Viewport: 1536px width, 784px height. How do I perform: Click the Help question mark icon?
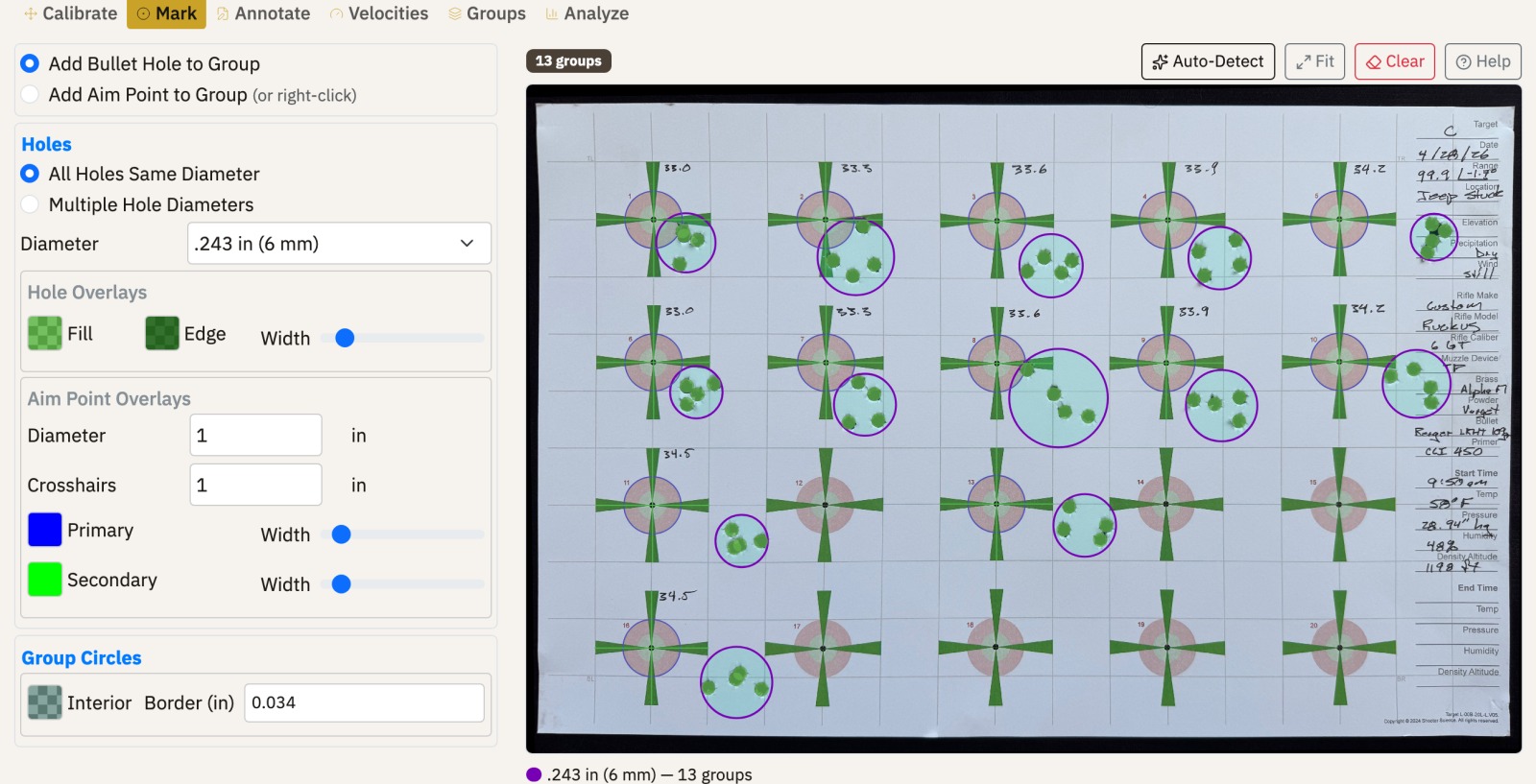pyautogui.click(x=1464, y=62)
